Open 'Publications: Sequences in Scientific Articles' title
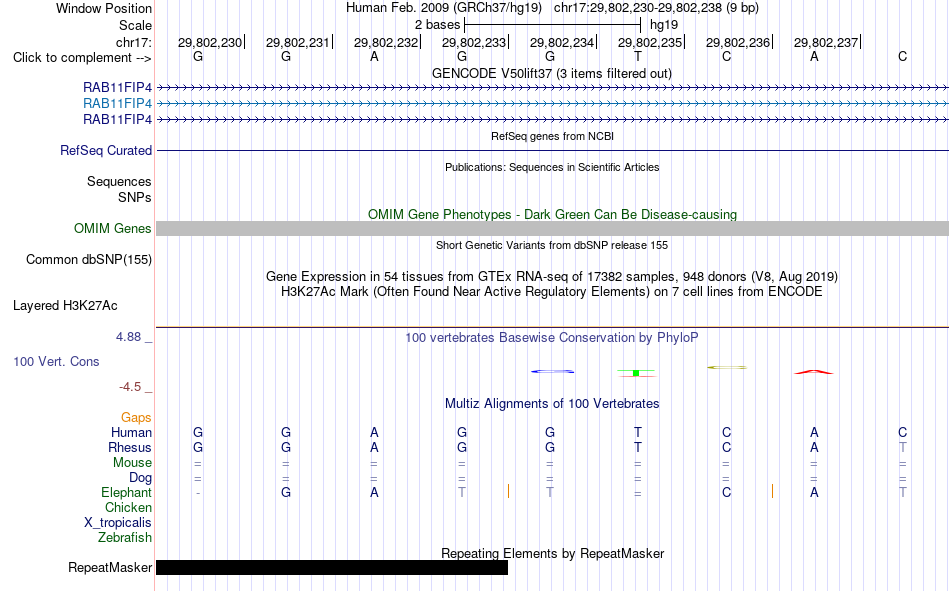 [552, 167]
